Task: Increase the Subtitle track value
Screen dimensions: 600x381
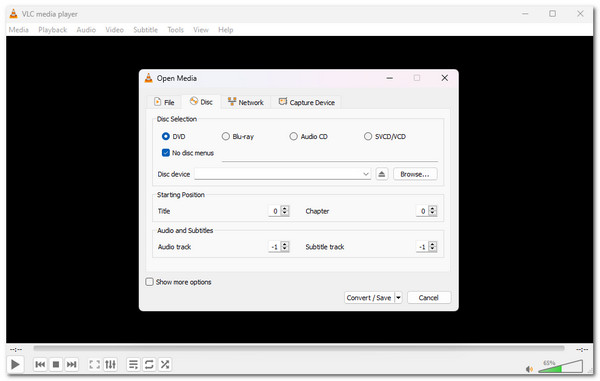Action: pos(432,244)
